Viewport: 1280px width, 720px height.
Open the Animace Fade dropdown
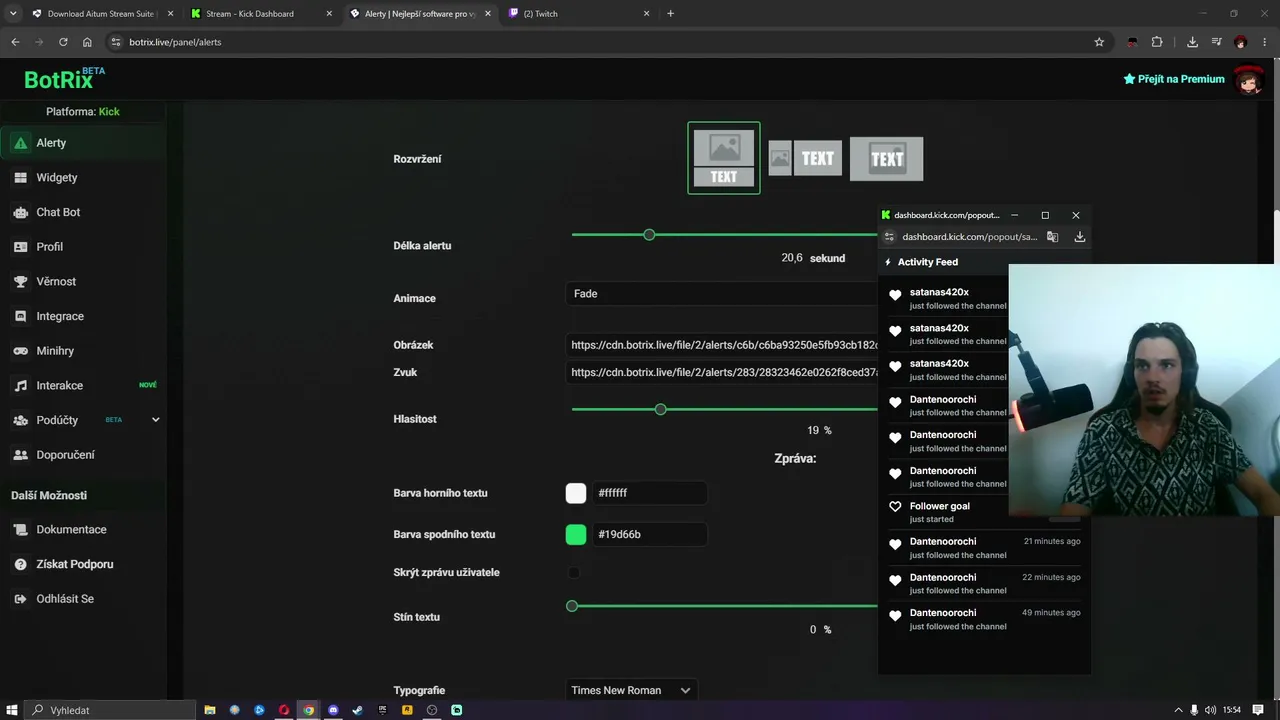721,294
